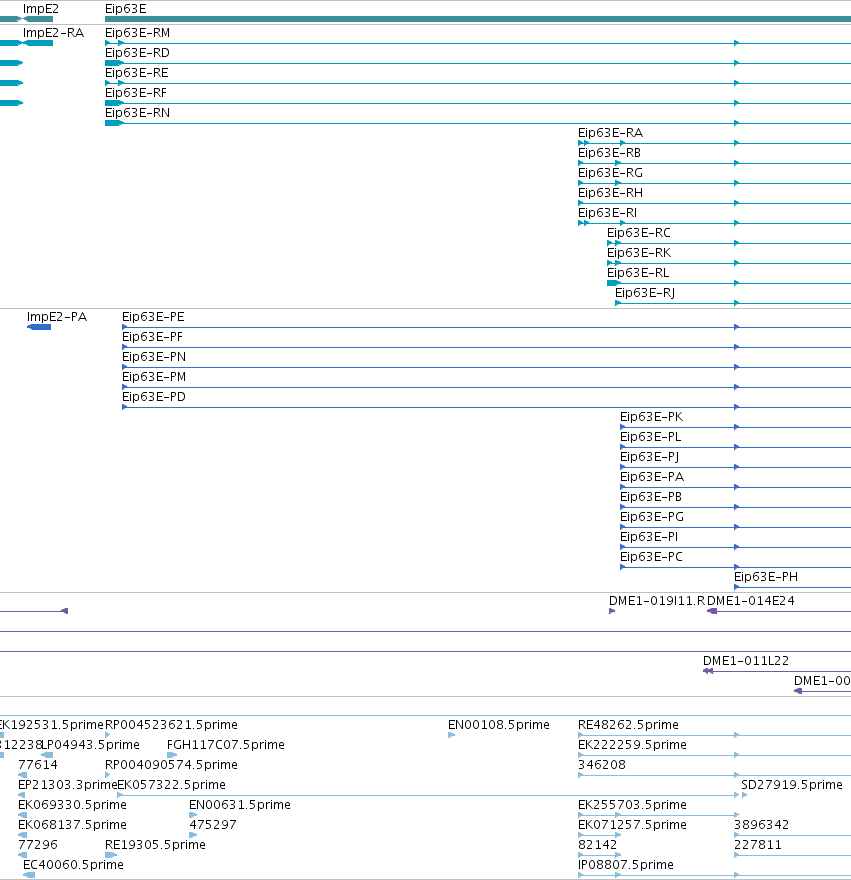Click EST label LP04943.5prime
The width and height of the screenshot is (851, 880).
(91, 745)
